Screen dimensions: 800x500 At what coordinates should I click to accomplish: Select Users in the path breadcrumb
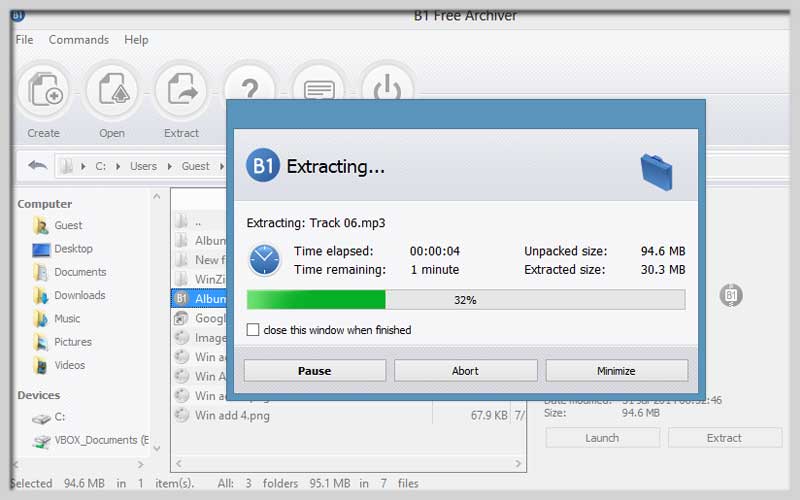tap(143, 166)
